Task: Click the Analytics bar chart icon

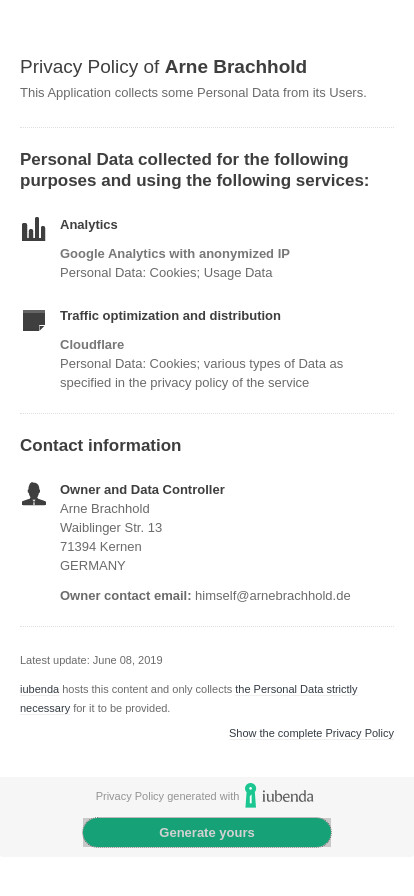Action: (34, 229)
